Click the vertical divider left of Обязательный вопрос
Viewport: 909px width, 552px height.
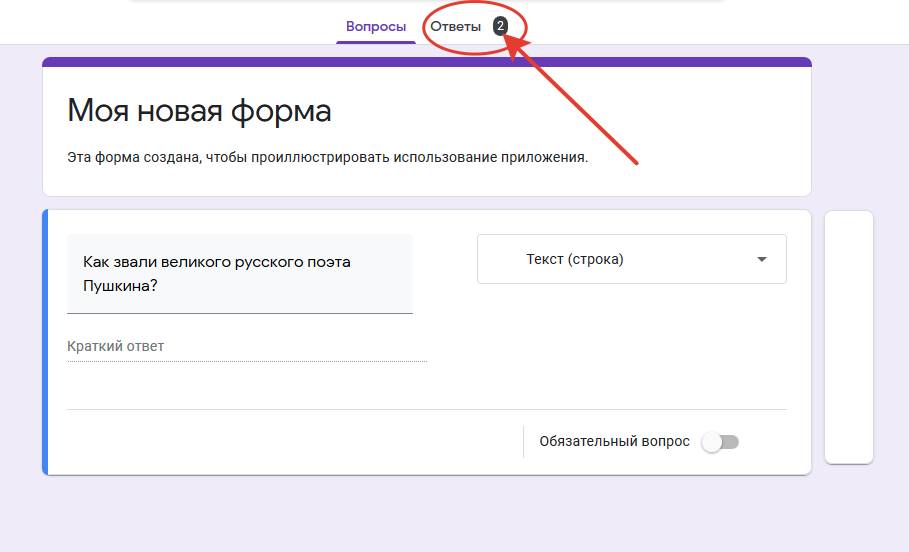[x=523, y=442]
